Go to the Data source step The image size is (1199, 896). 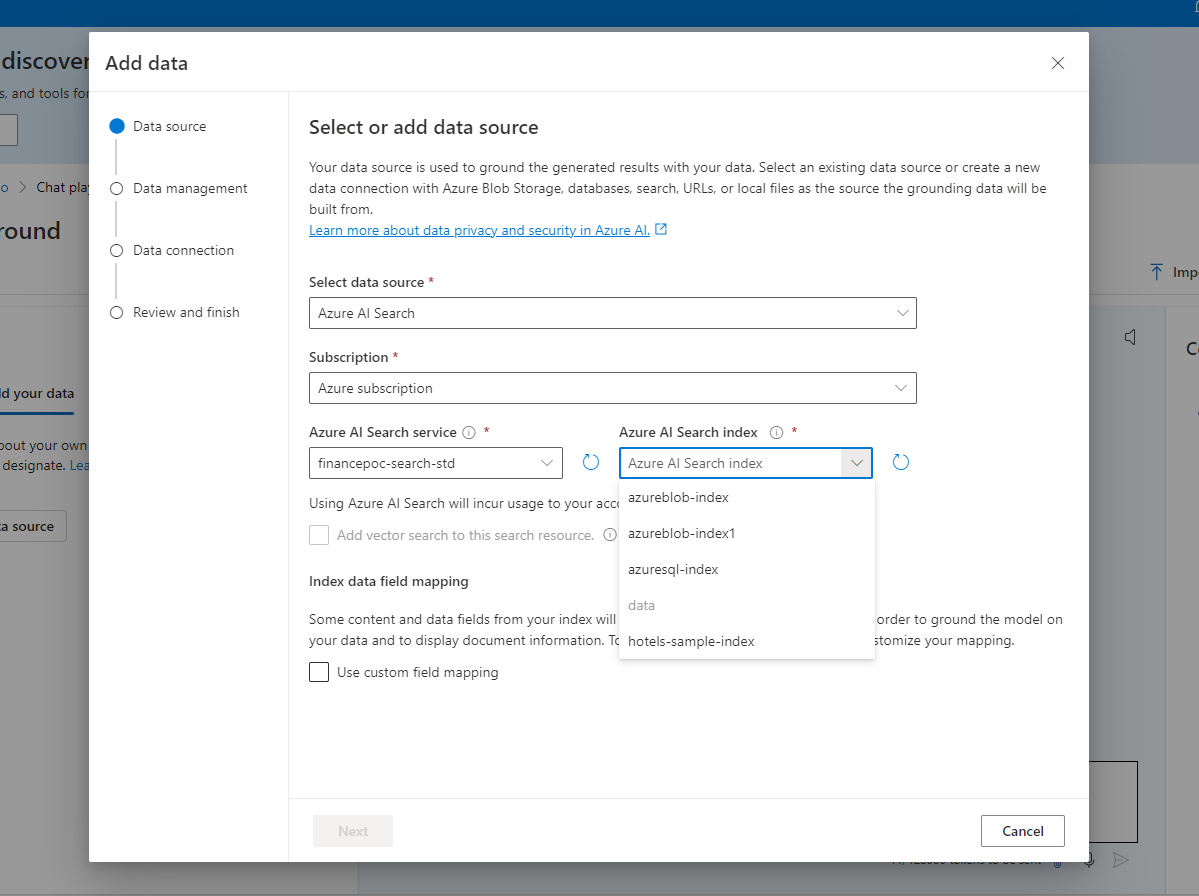(158, 126)
